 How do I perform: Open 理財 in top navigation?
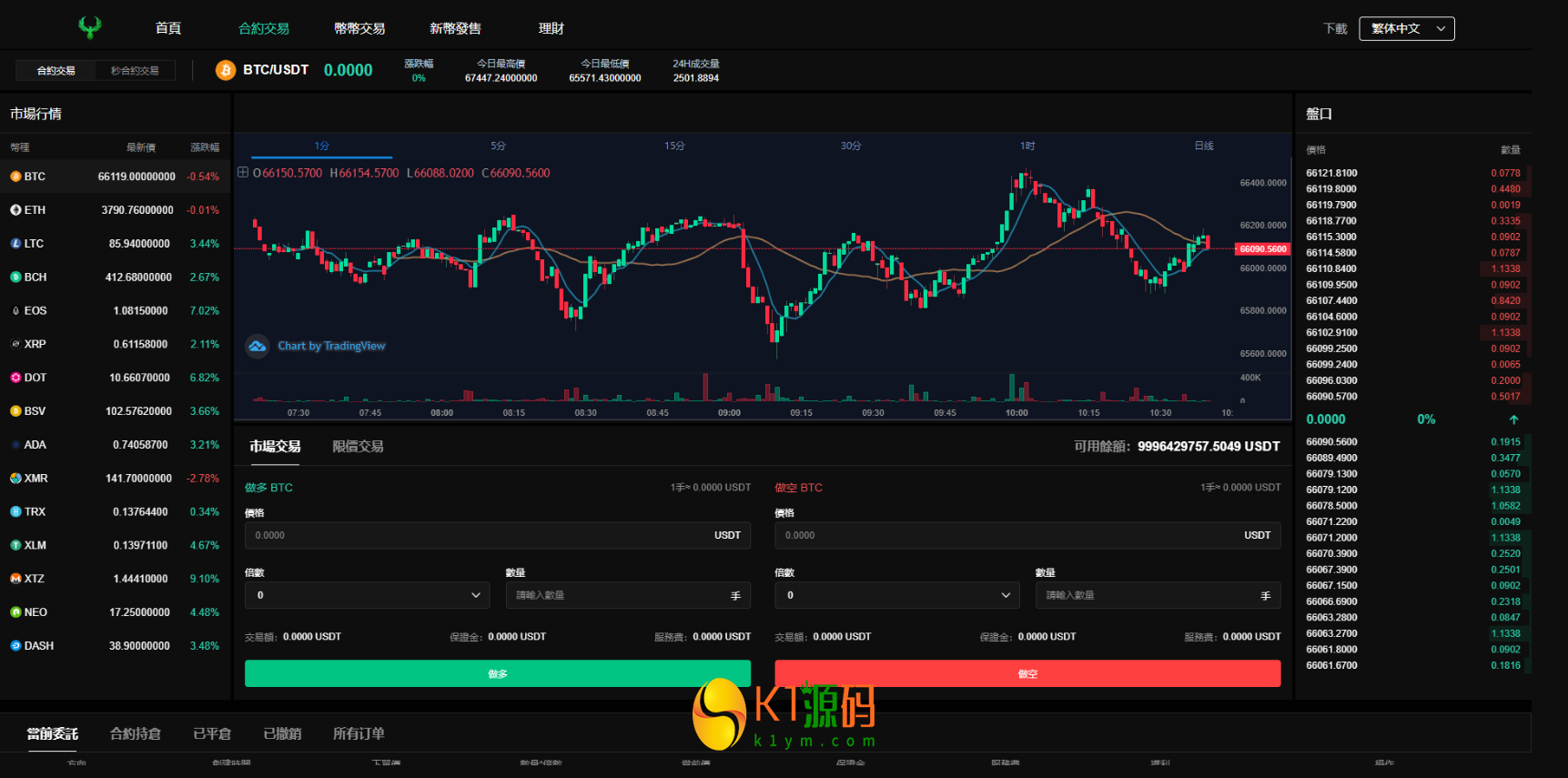click(551, 28)
